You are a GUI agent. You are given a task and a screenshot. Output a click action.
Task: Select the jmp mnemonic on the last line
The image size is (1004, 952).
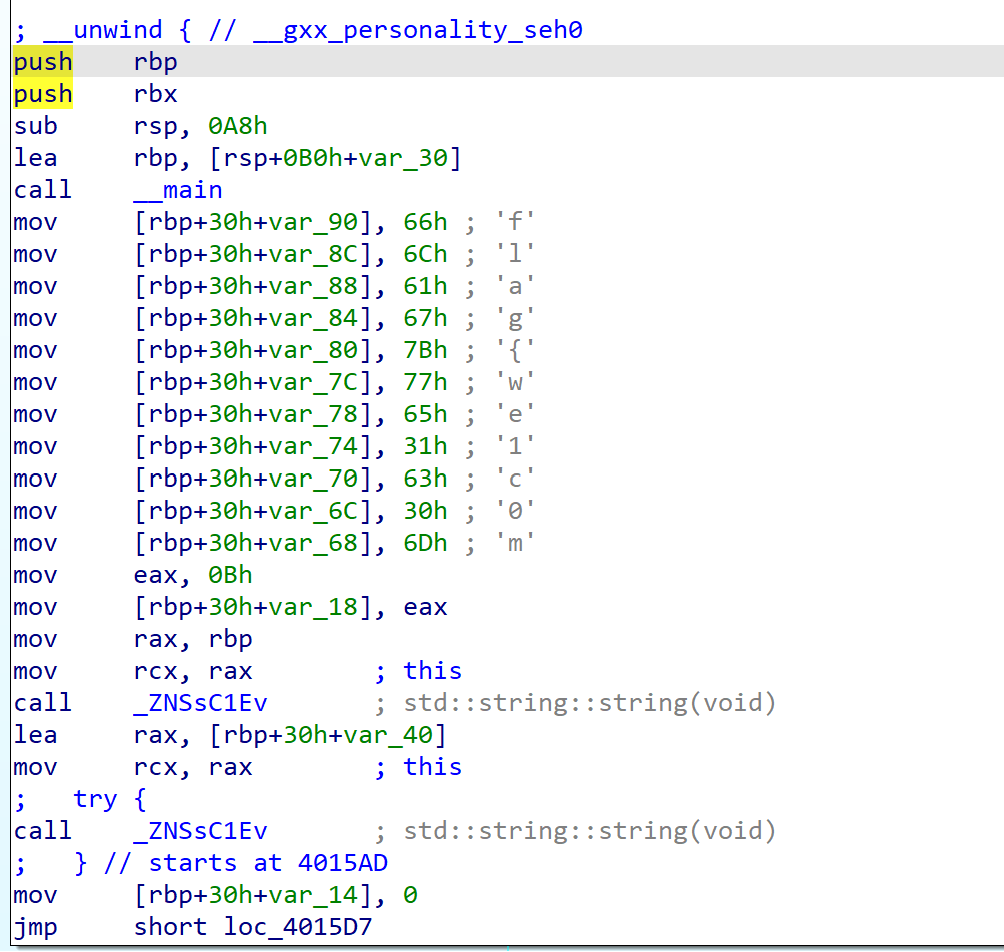(x=36, y=927)
